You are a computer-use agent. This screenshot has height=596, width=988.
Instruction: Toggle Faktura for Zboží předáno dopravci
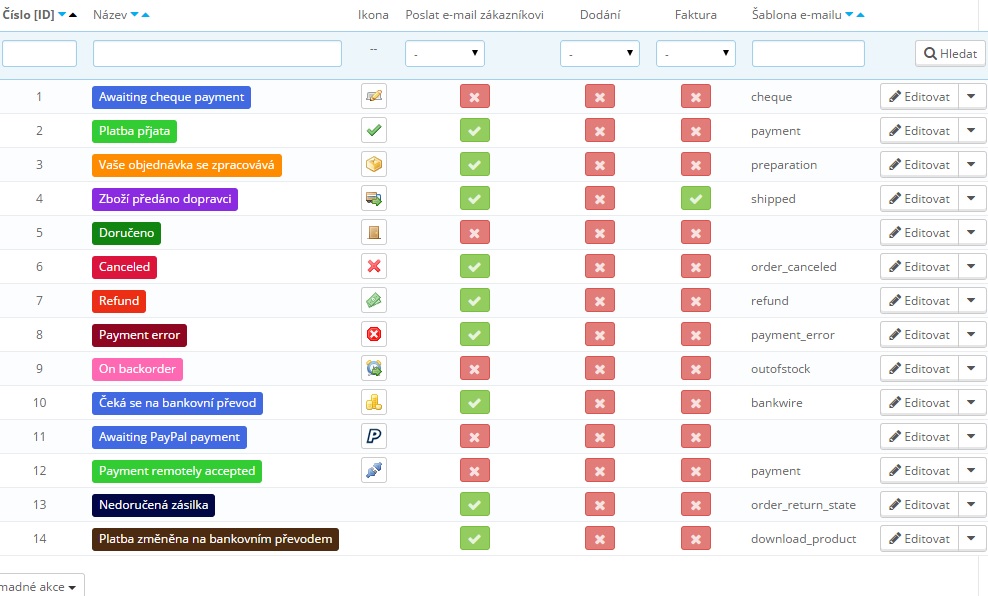click(696, 199)
